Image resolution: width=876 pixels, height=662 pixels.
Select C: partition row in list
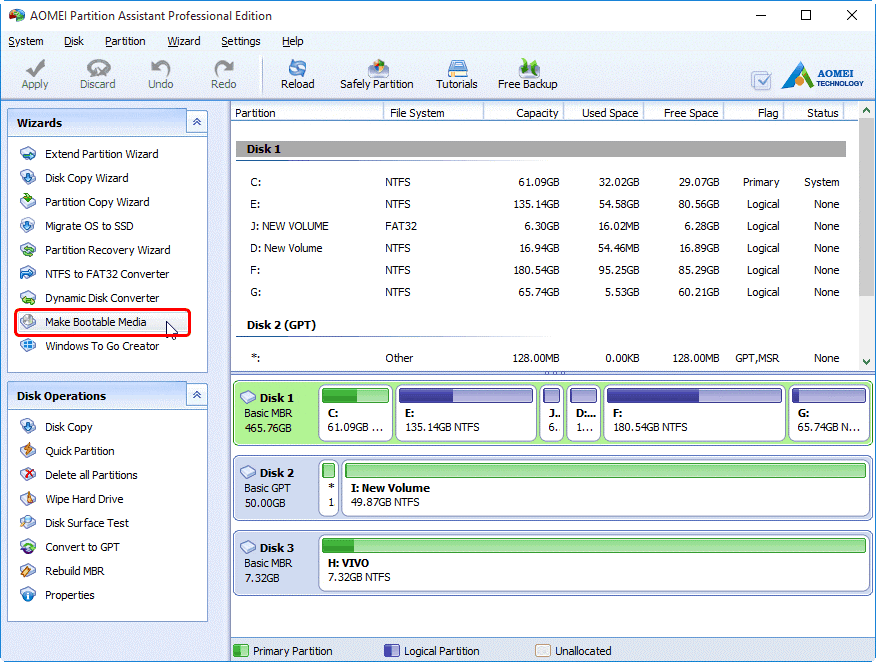coord(541,182)
